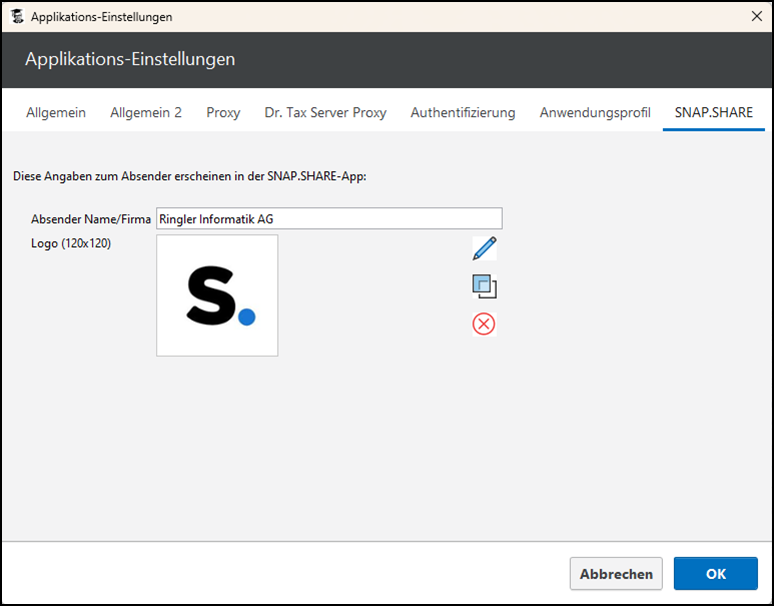The height and width of the screenshot is (606, 774).
Task: Switch to the Allgemein tab
Action: pyautogui.click(x=56, y=113)
